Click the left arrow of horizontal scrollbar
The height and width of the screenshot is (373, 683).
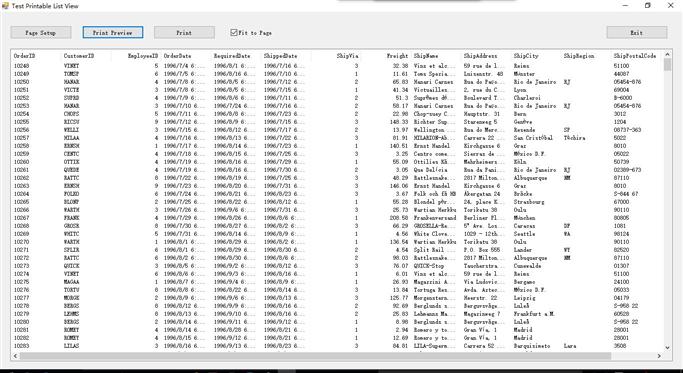pos(15,356)
